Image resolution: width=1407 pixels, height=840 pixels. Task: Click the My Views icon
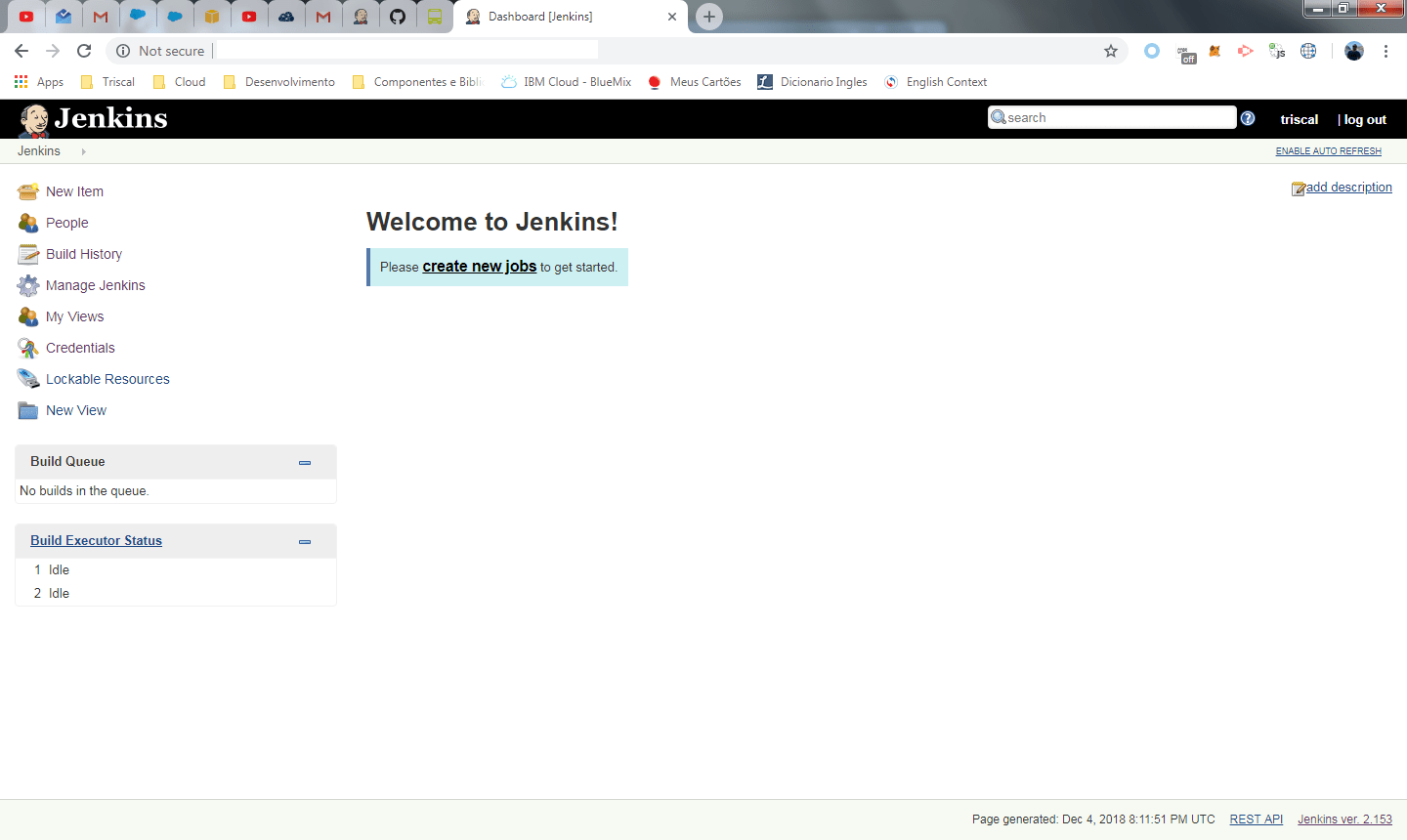(x=28, y=316)
